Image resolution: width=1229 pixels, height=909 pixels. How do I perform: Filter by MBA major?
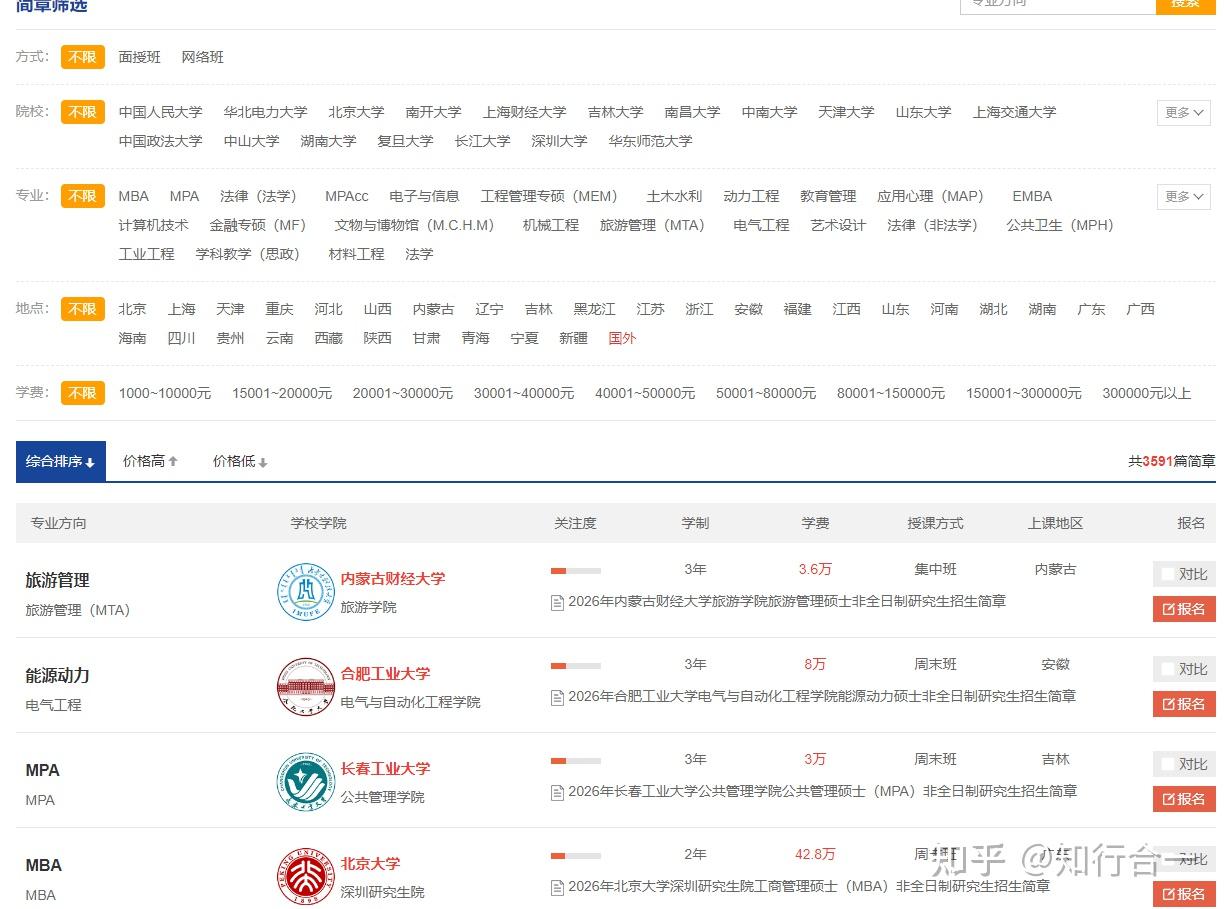point(134,196)
